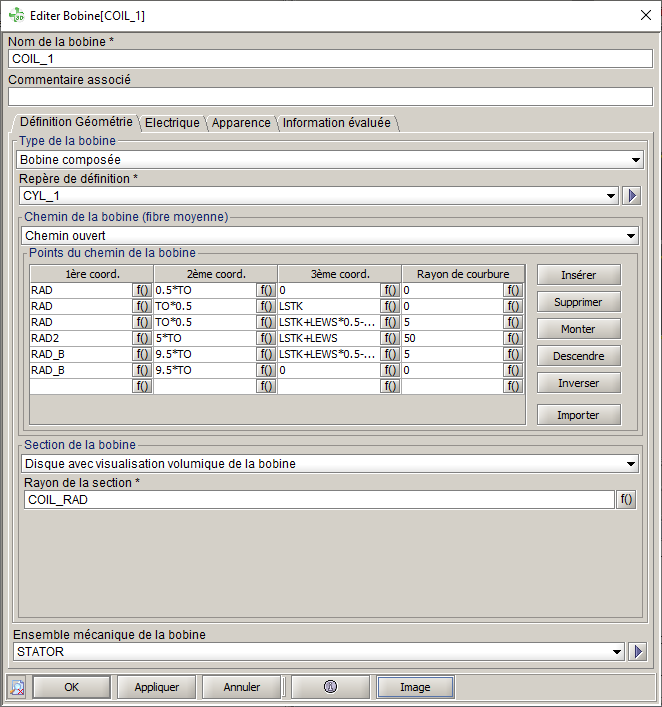This screenshot has width=662, height=707.
Task: Open f() editor for curvature radius 50
Action: click(x=513, y=338)
